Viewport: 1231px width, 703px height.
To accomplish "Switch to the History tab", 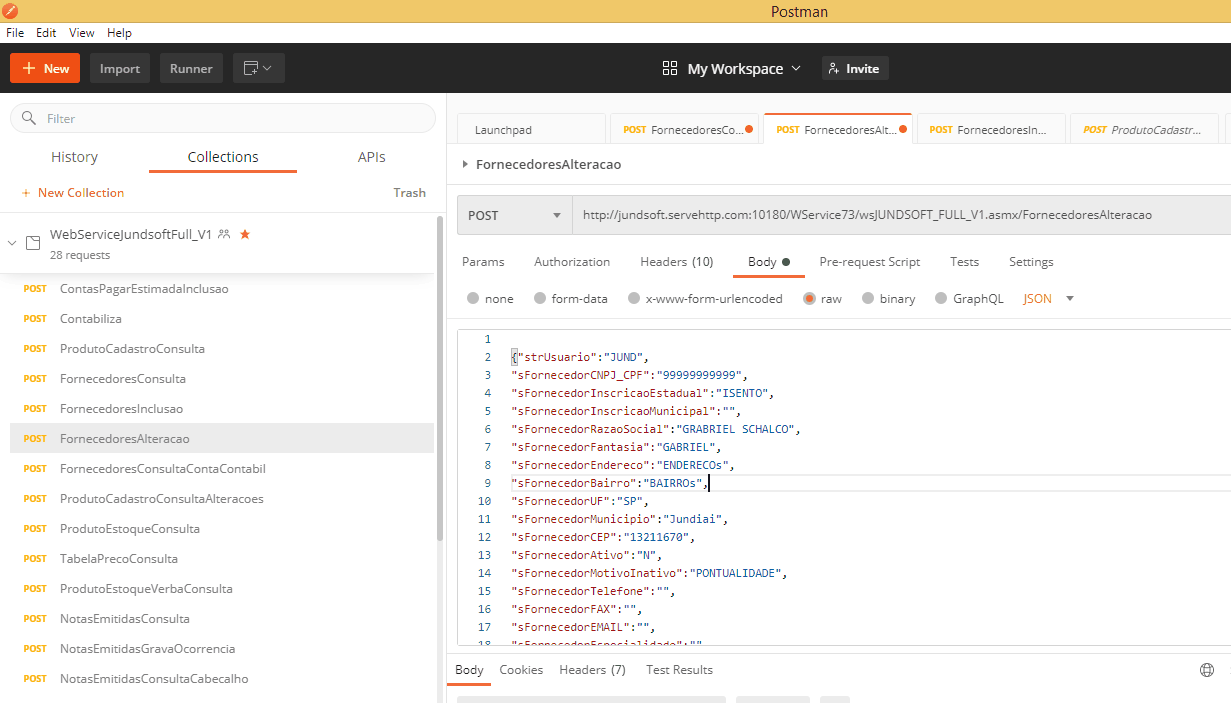I will click(74, 157).
